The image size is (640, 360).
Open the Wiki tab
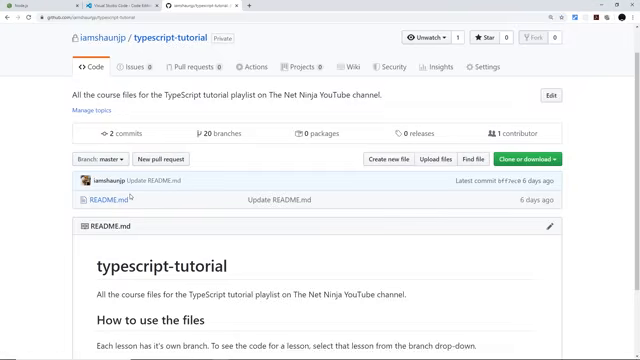[349, 67]
